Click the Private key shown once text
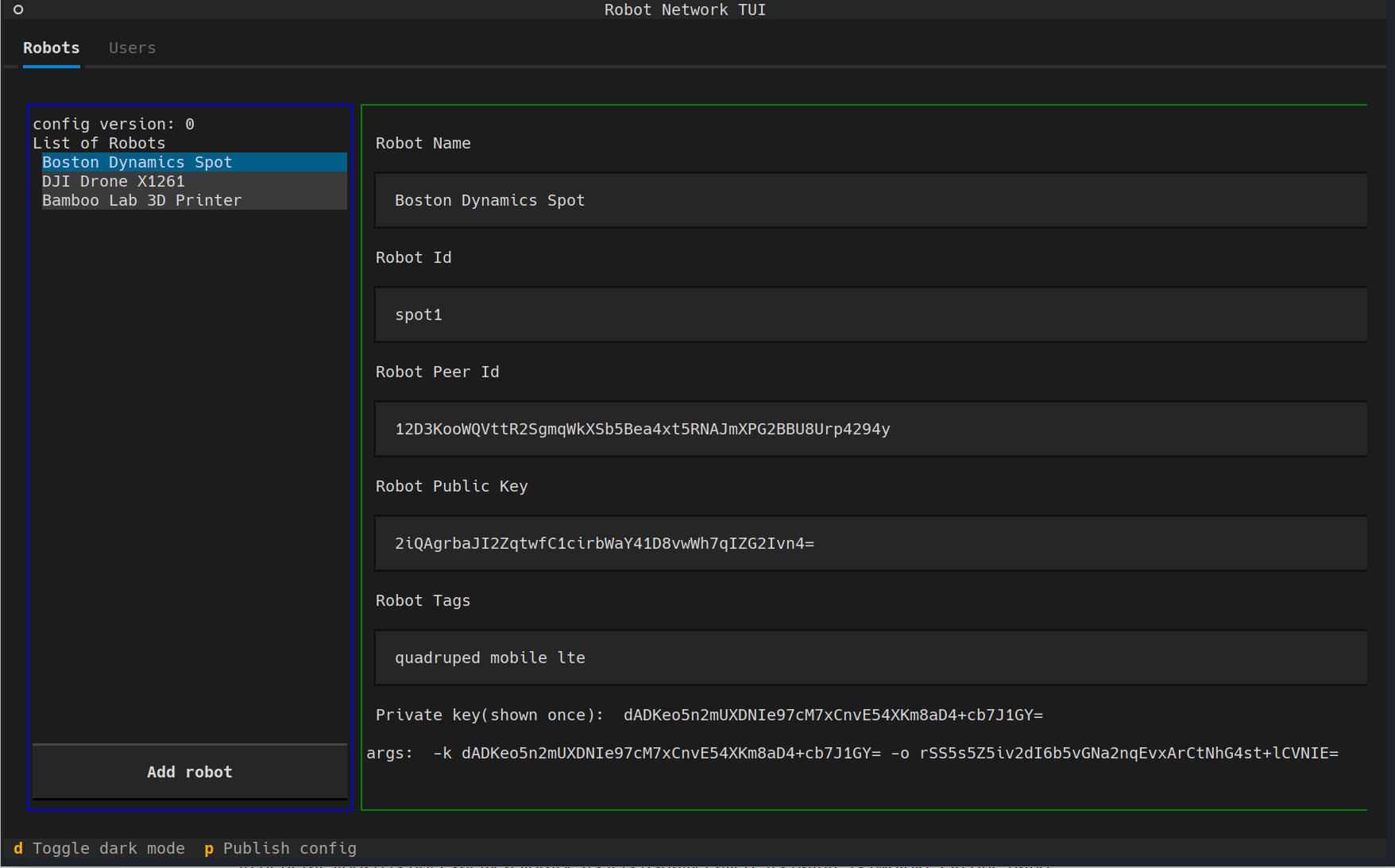The height and width of the screenshot is (868, 1395). pyautogui.click(x=709, y=715)
